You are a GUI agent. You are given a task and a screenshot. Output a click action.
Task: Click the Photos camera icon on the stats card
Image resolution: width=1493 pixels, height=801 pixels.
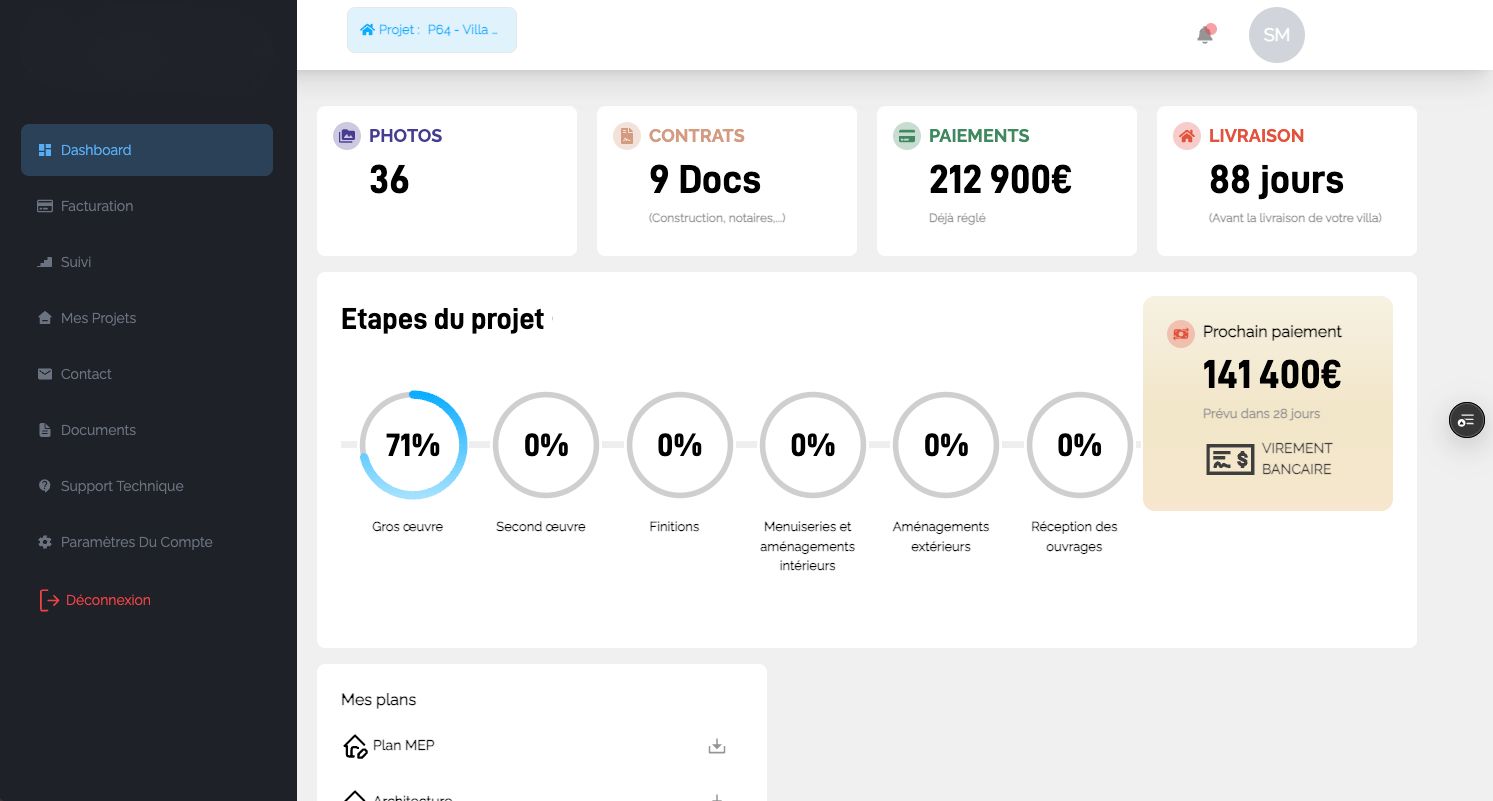[346, 136]
